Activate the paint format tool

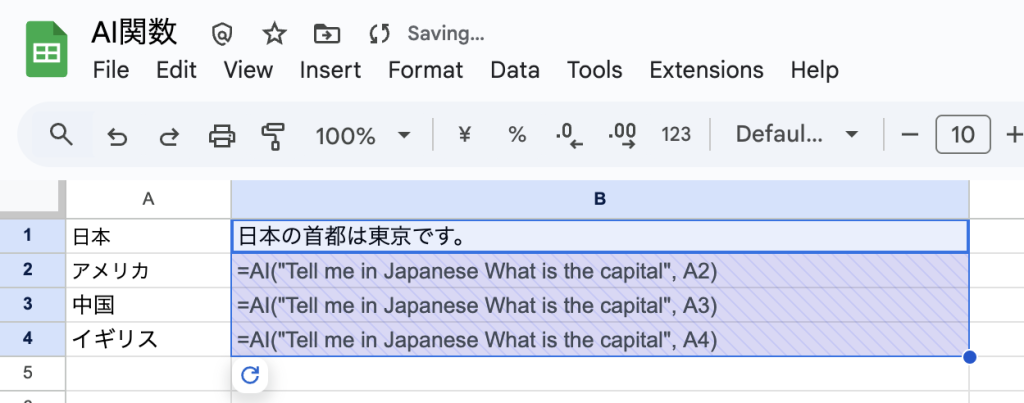click(272, 135)
